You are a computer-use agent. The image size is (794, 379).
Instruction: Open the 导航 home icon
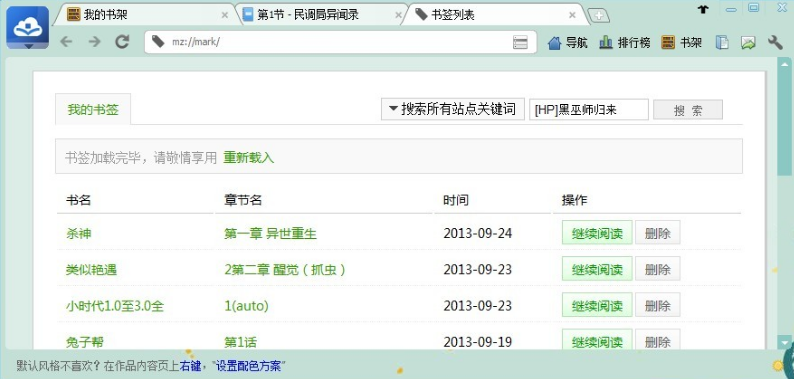[x=568, y=43]
